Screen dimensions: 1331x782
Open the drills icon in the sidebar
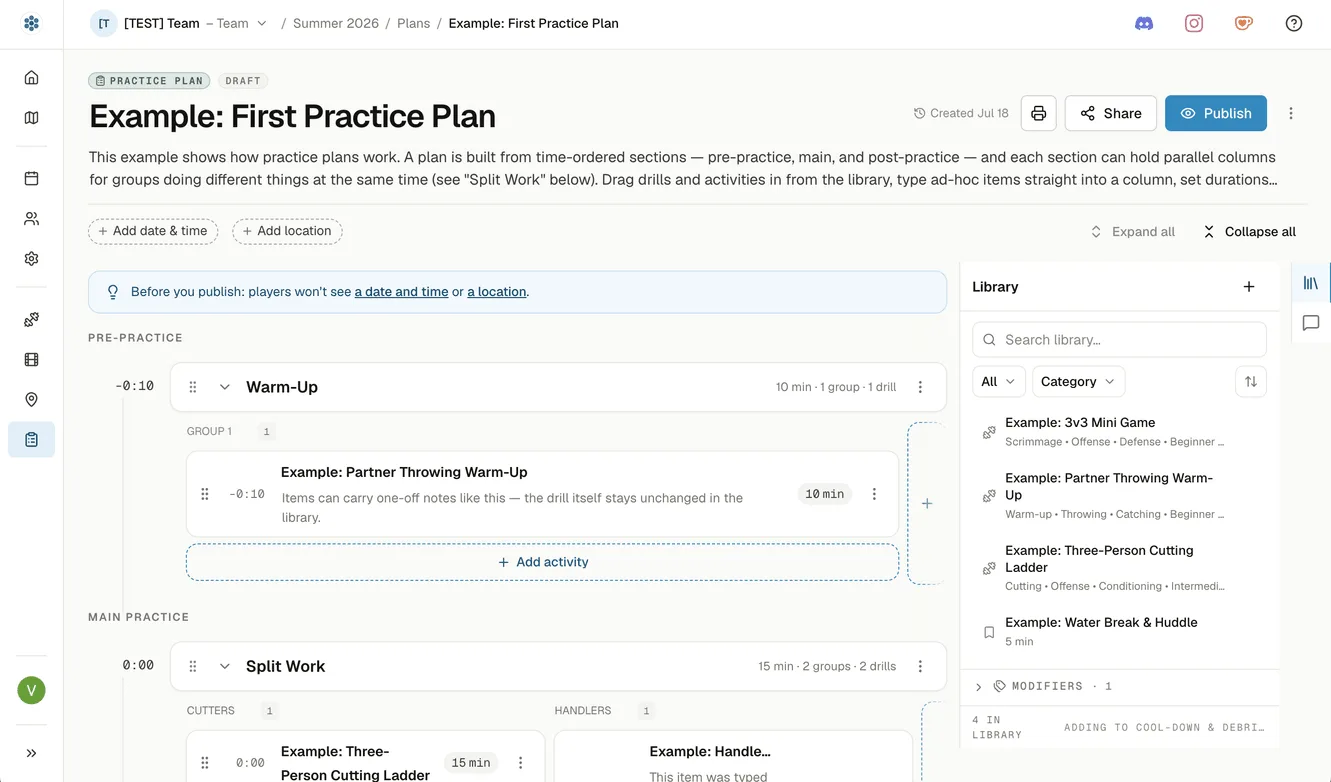(x=31, y=320)
